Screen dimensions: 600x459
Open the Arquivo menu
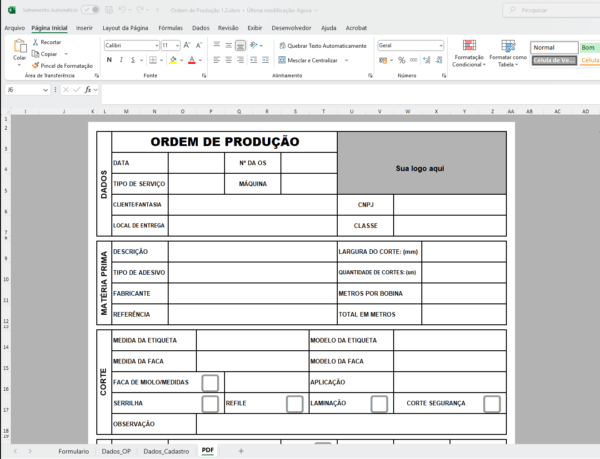[15, 28]
